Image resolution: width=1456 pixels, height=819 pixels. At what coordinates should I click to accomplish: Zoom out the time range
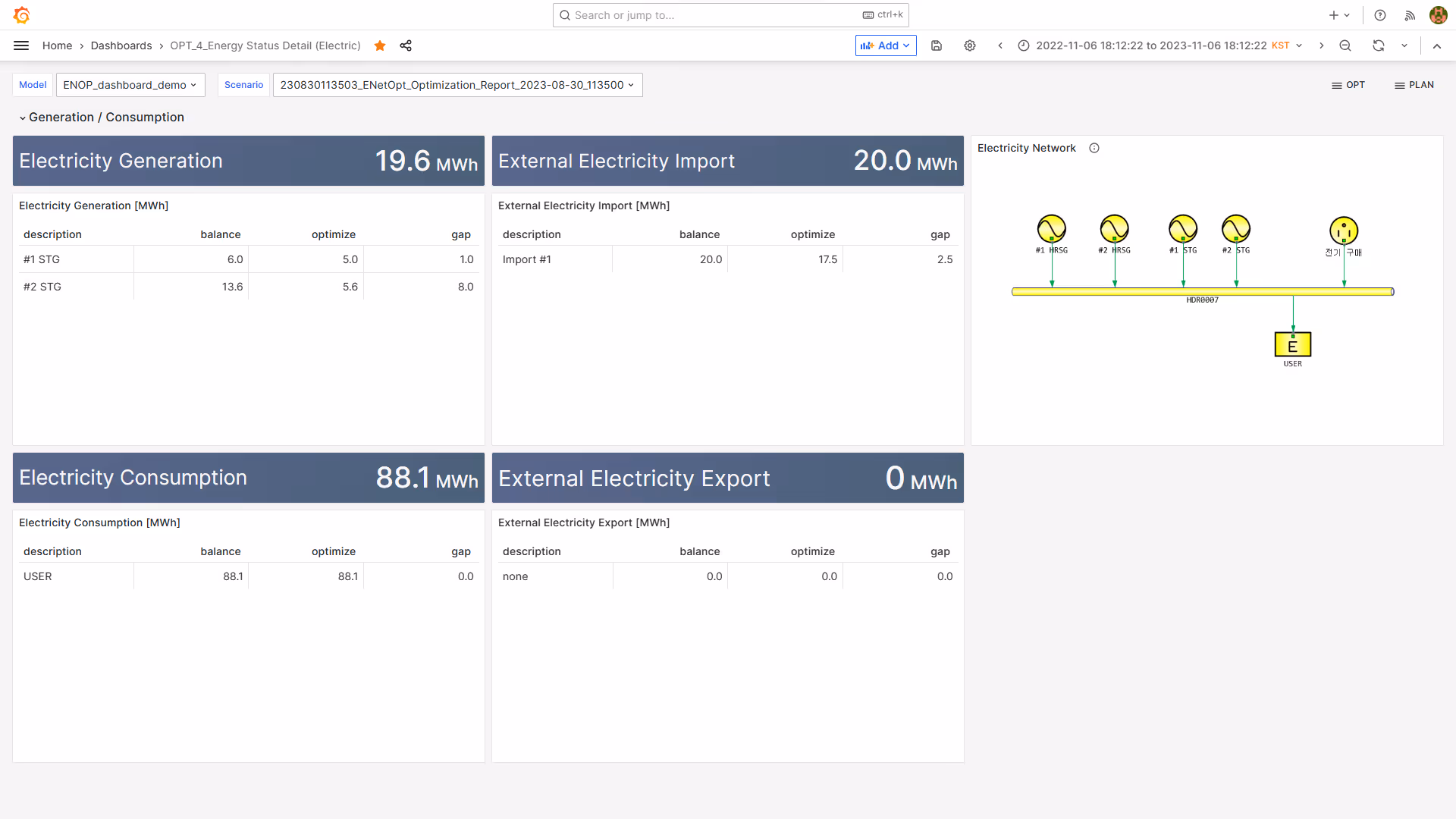coord(1345,45)
